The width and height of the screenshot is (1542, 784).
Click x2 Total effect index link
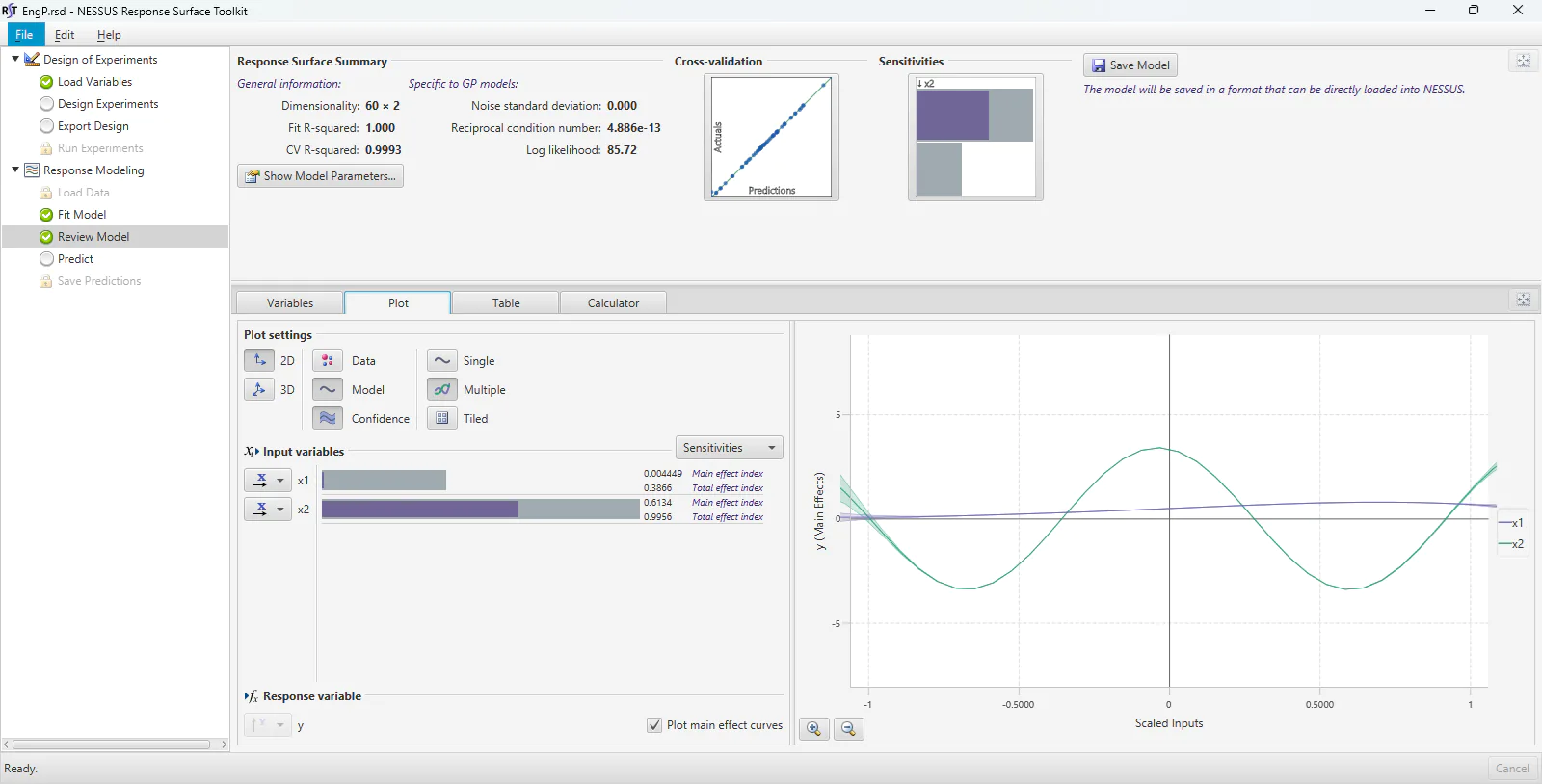coord(728,517)
